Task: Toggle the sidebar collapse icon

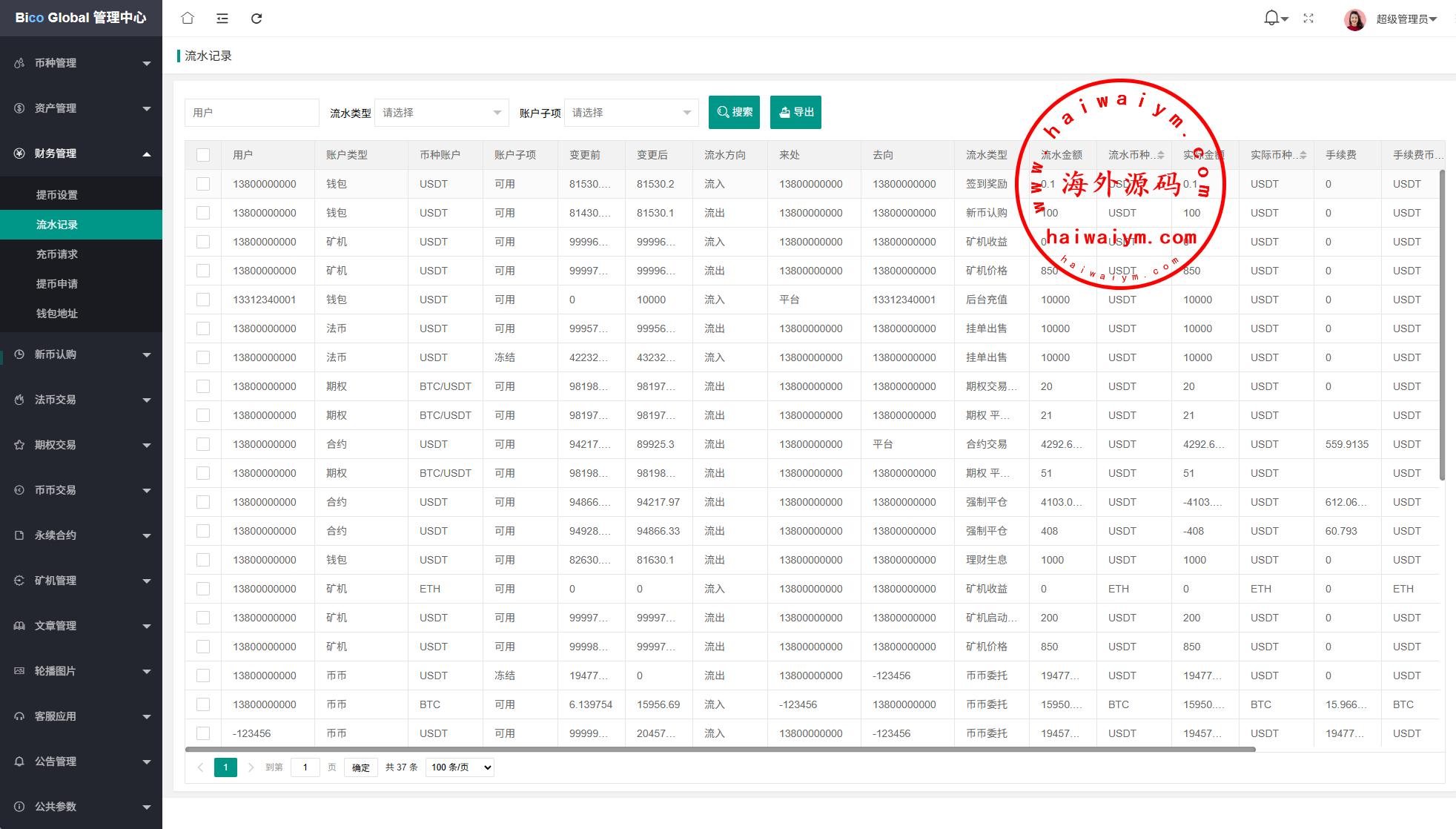Action: coord(222,18)
